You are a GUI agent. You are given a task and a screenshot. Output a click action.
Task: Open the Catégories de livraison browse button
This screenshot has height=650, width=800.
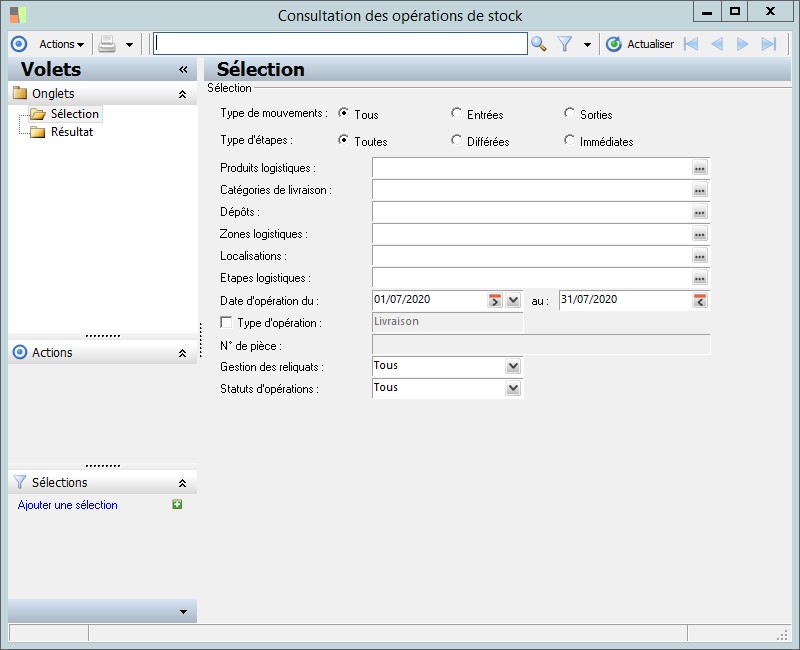699,190
